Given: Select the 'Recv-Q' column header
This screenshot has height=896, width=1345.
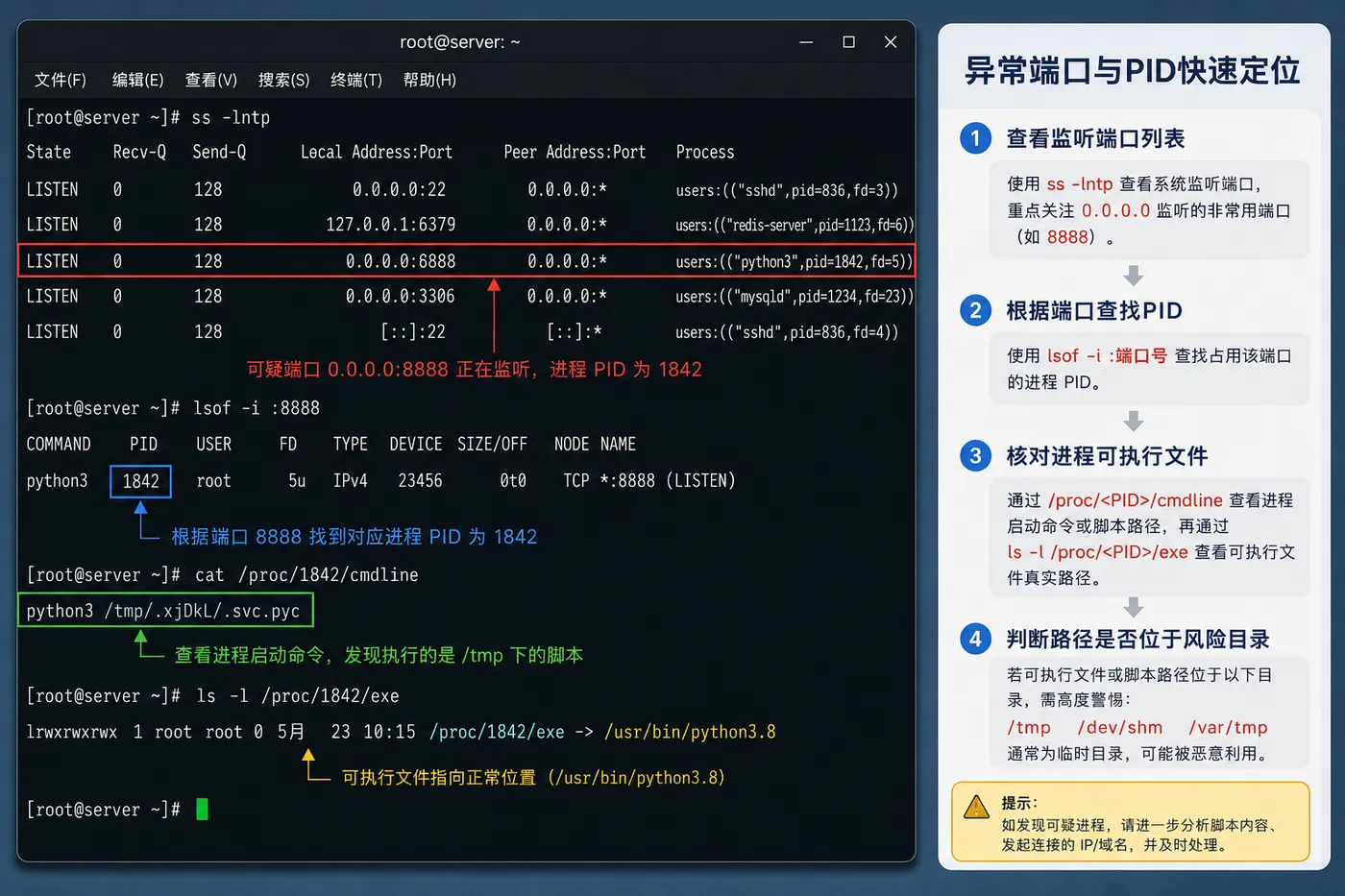Looking at the screenshot, I should 139,152.
